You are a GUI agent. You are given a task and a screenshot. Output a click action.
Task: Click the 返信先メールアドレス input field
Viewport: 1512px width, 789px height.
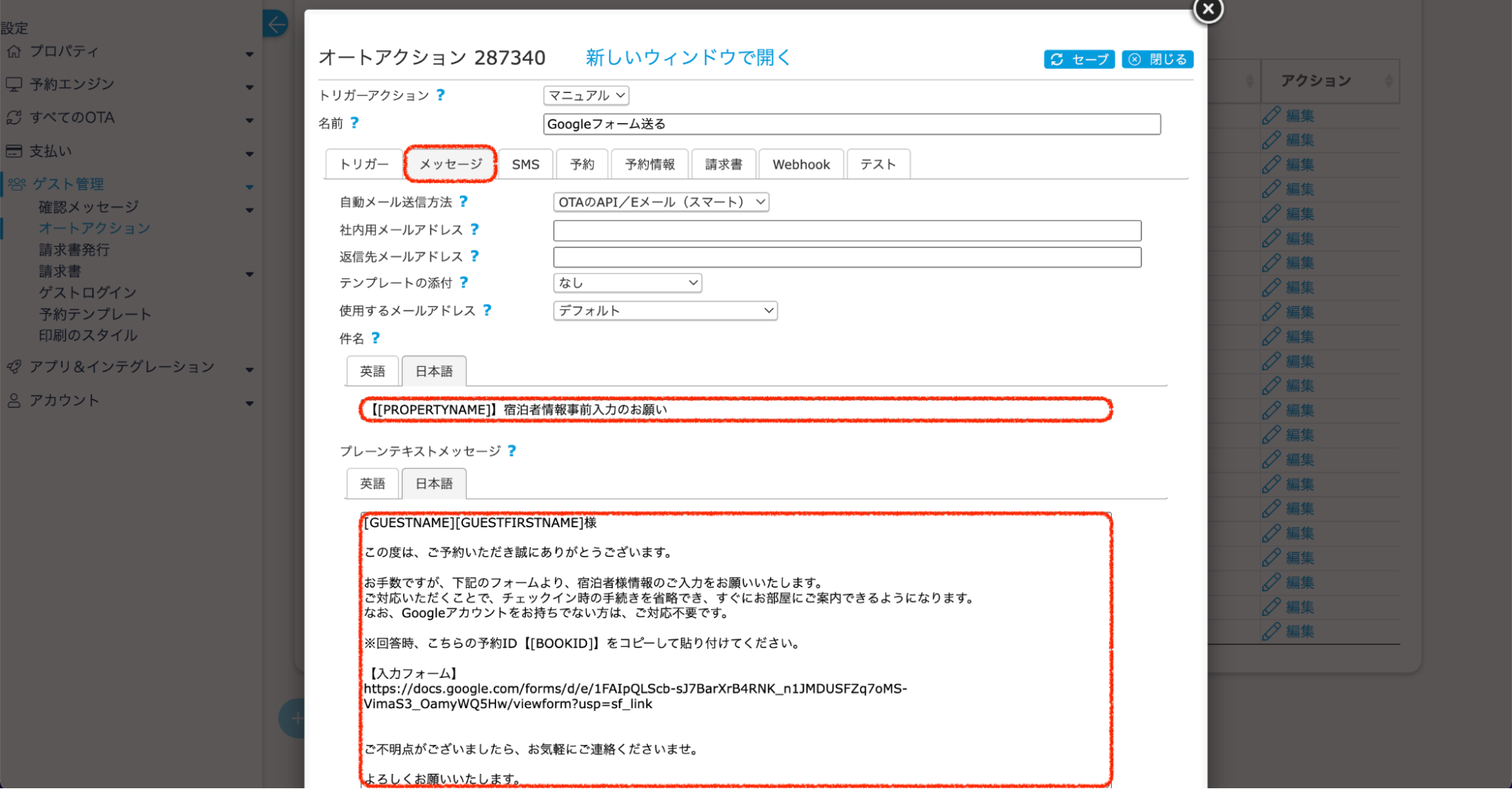tap(846, 257)
